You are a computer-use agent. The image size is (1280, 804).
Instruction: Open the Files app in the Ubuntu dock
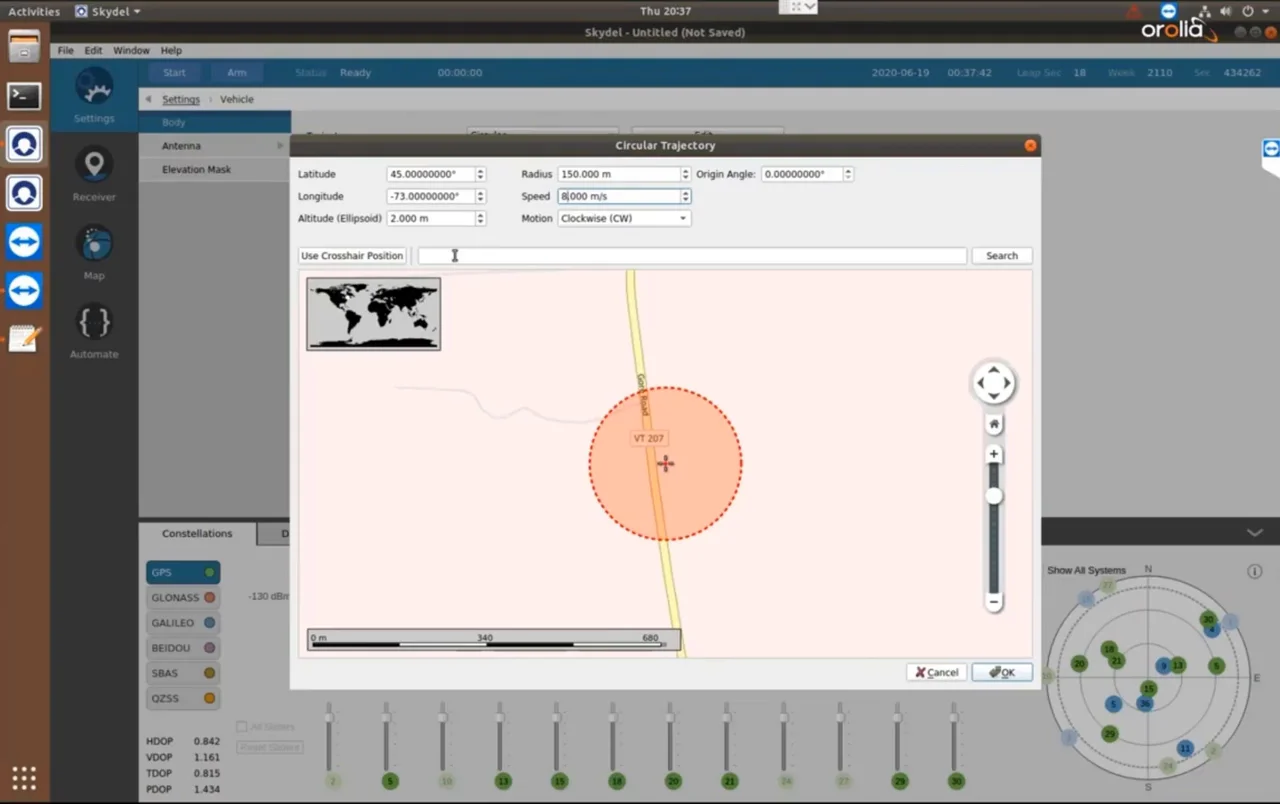24,47
